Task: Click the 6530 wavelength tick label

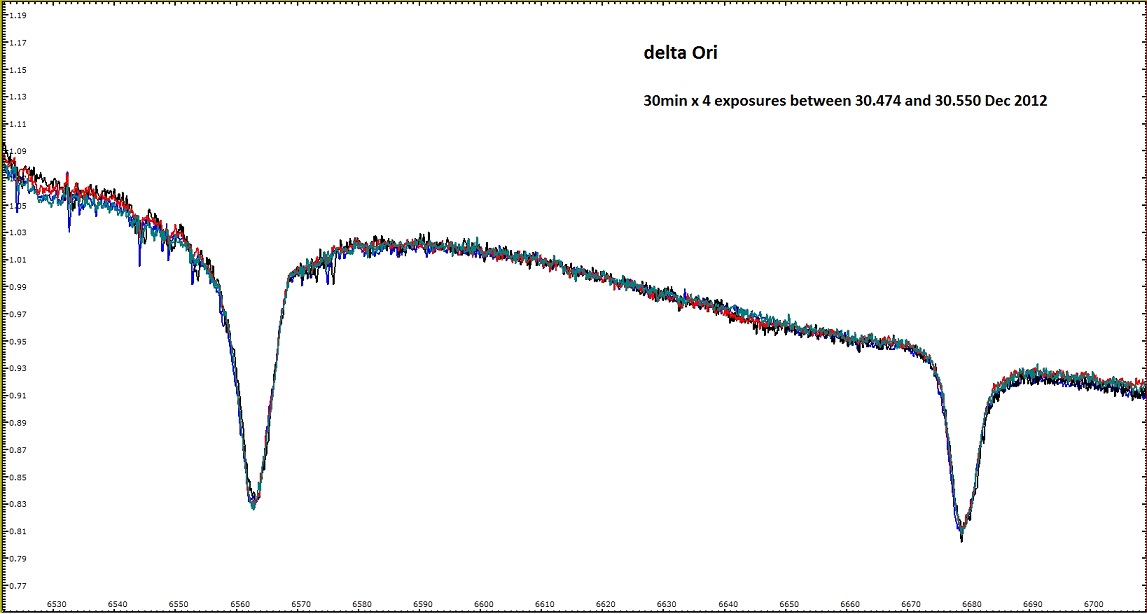Action: coord(55,605)
